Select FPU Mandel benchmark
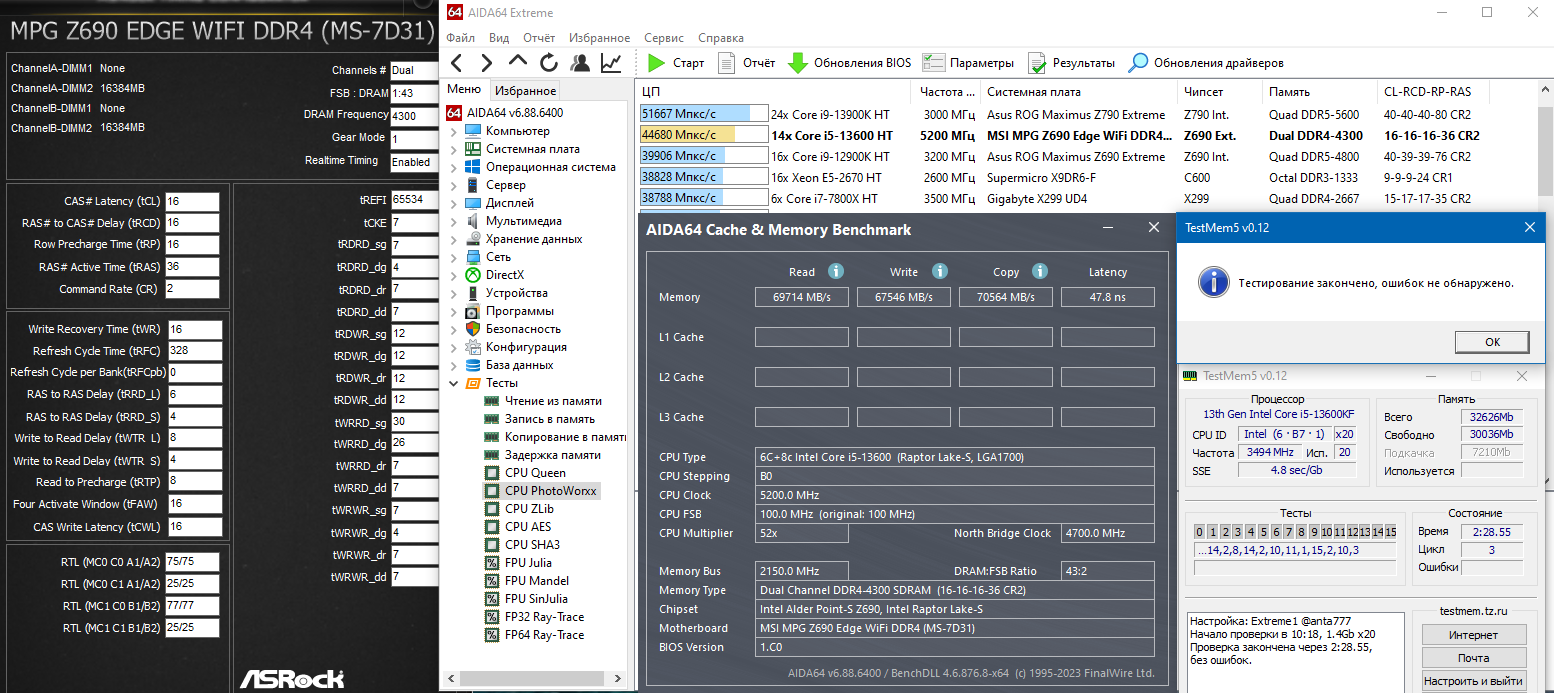The image size is (1554, 693). click(526, 581)
